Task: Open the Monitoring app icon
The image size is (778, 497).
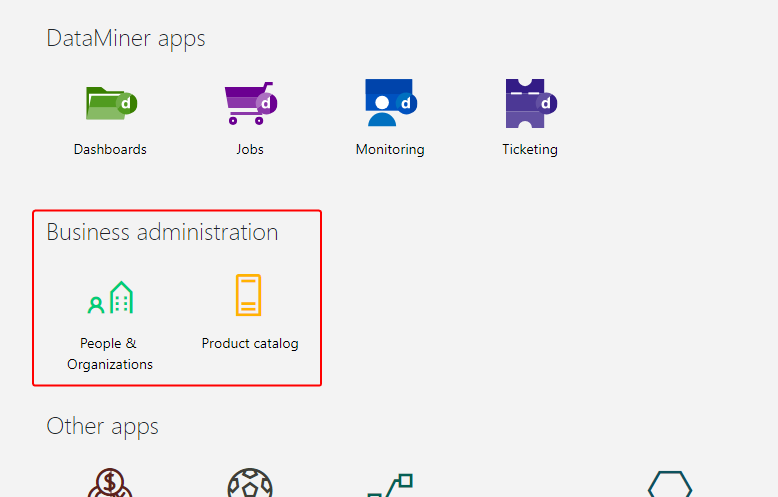Action: click(x=390, y=103)
